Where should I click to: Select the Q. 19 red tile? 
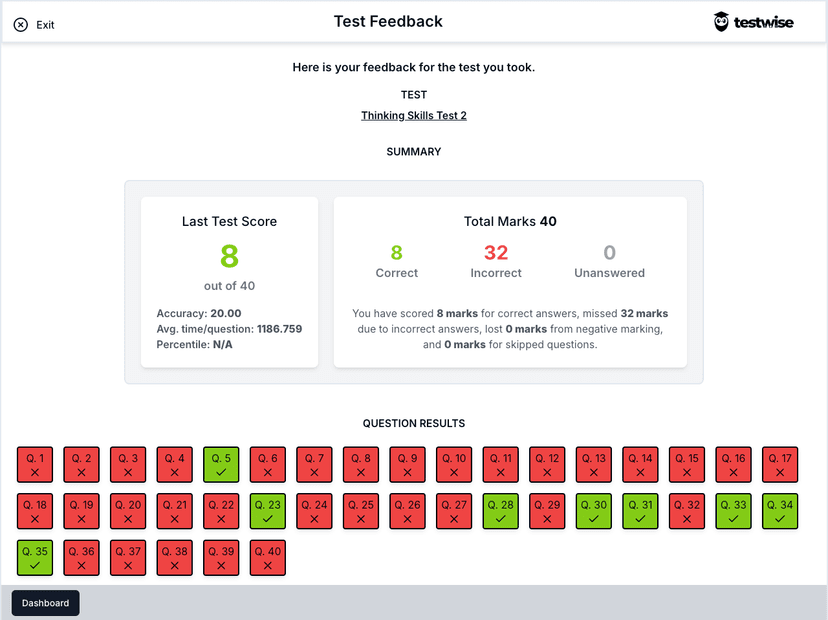click(81, 511)
